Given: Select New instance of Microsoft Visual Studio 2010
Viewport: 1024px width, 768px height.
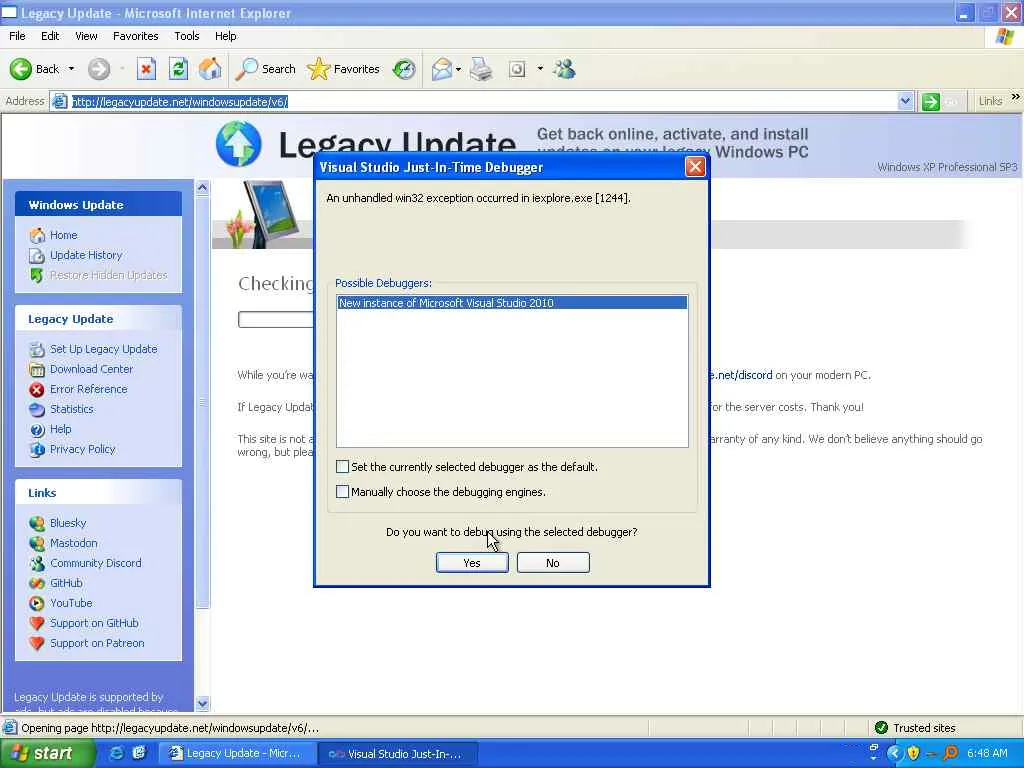Looking at the screenshot, I should pyautogui.click(x=512, y=303).
